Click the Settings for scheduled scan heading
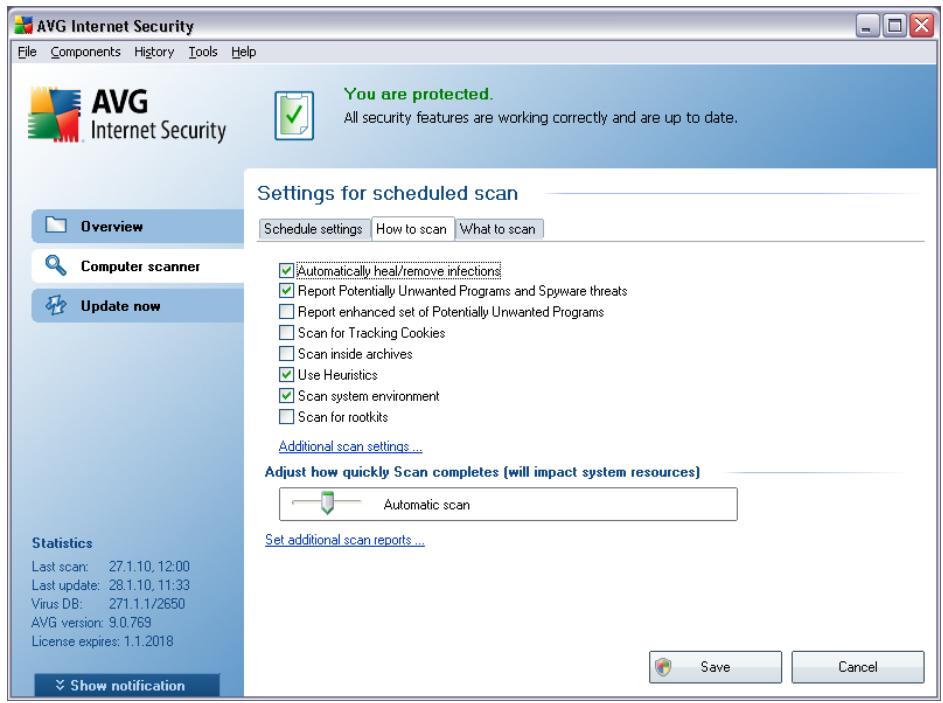943x703 pixels. (387, 193)
